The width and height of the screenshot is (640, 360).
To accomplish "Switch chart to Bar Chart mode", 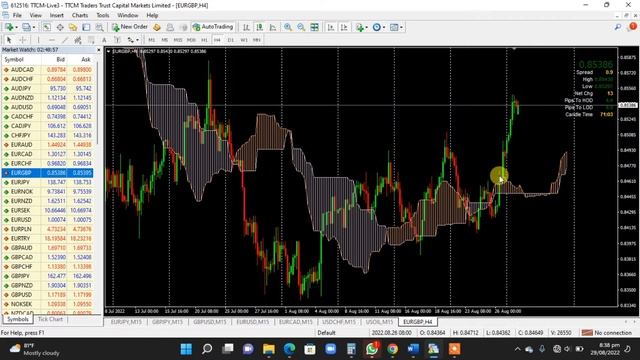I will (x=246, y=27).
